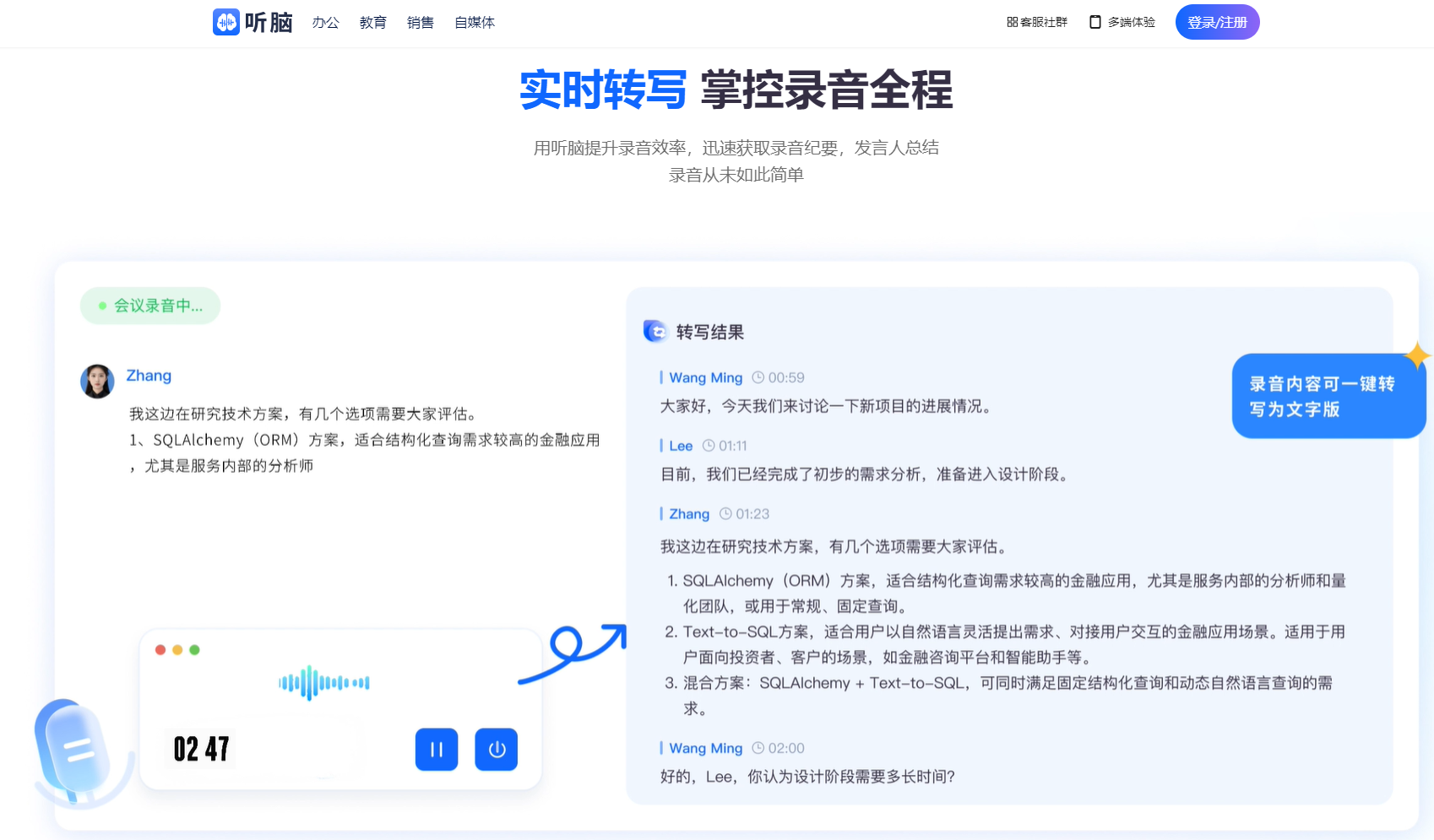
Task: Click line 目前，我们已经完成了初步的需求分析
Action: pos(866,474)
